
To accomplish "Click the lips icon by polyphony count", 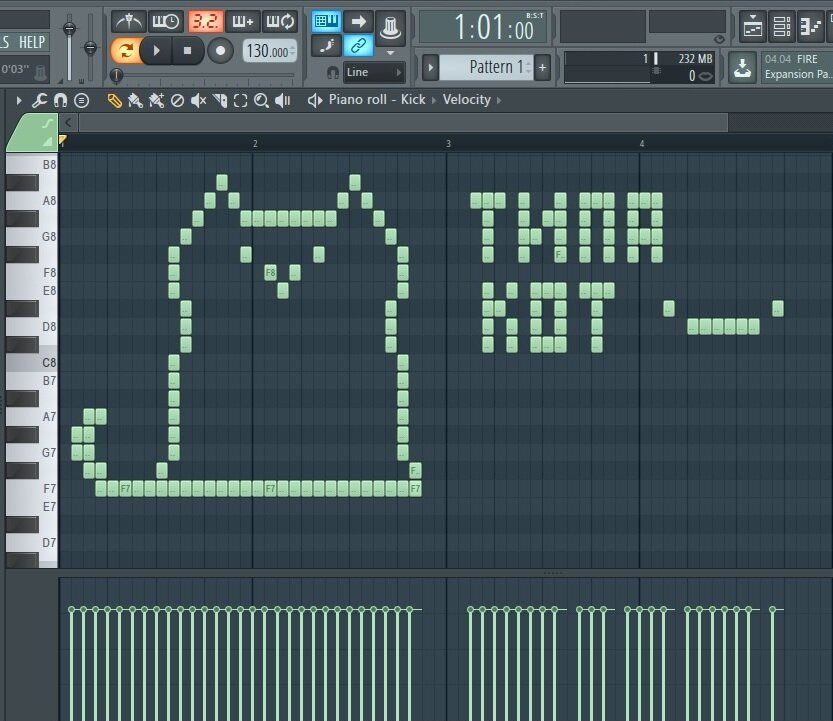I will 706,76.
